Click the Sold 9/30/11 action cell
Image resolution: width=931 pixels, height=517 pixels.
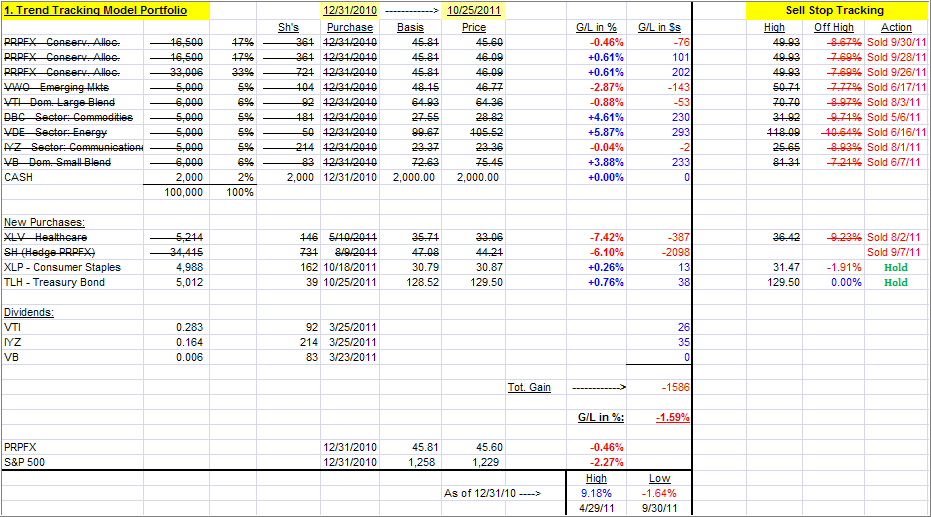[896, 42]
